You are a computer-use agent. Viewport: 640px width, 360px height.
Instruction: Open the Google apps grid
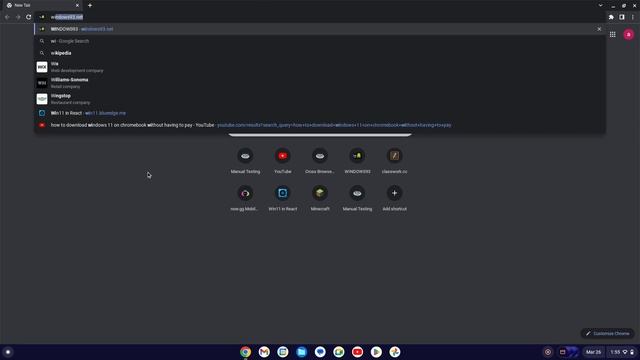point(613,35)
